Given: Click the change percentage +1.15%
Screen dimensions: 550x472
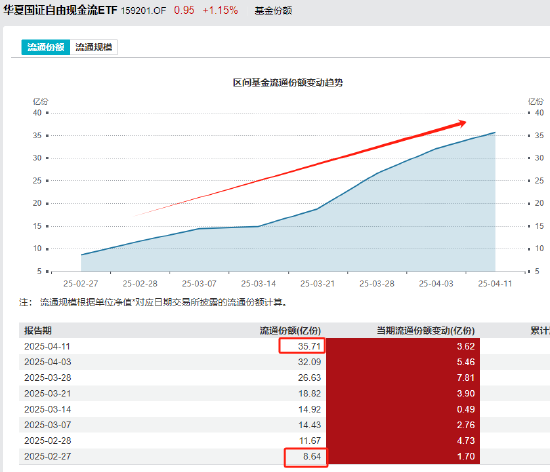Looking at the screenshot, I should [x=220, y=10].
